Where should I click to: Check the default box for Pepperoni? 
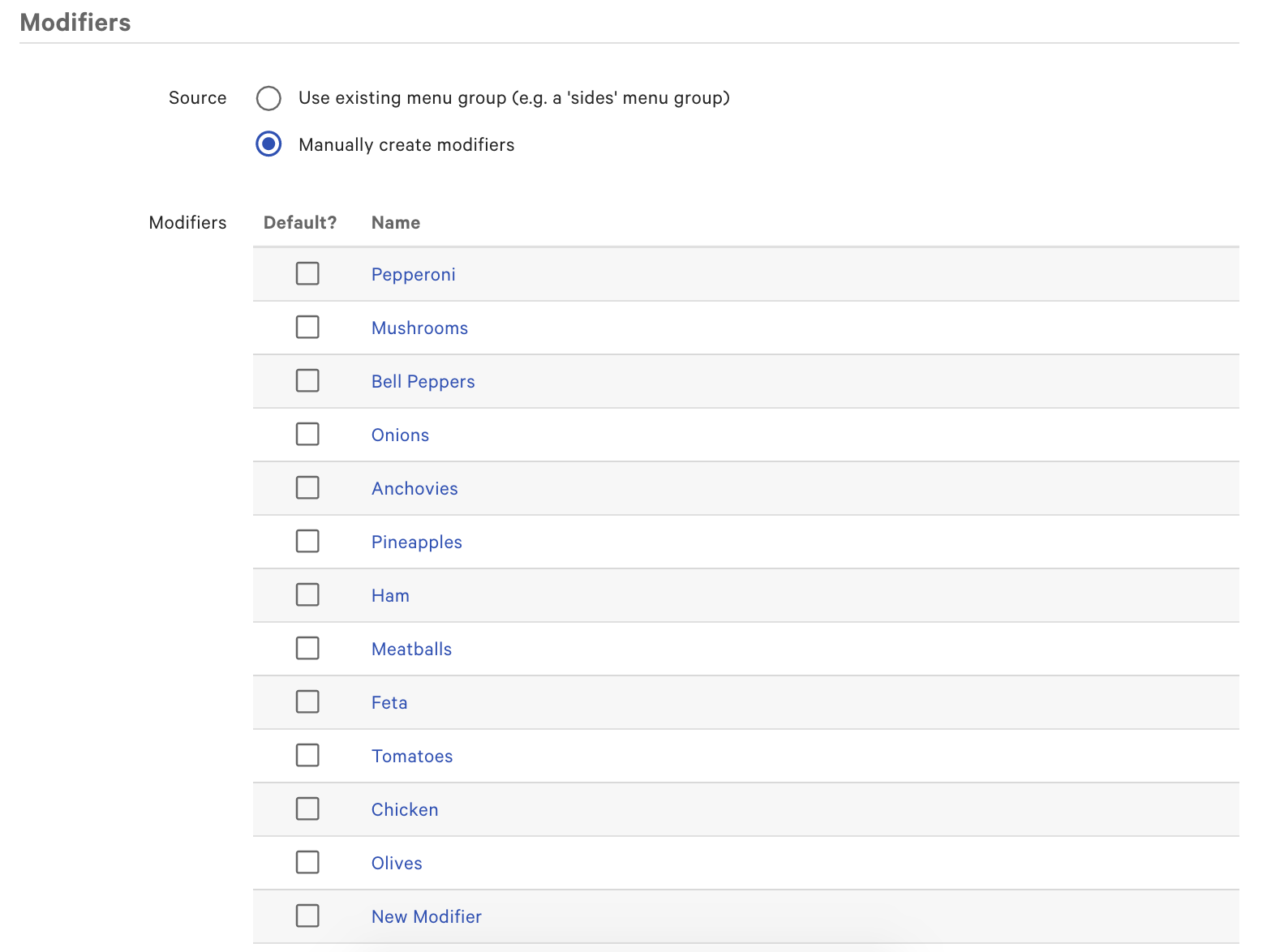coord(307,273)
